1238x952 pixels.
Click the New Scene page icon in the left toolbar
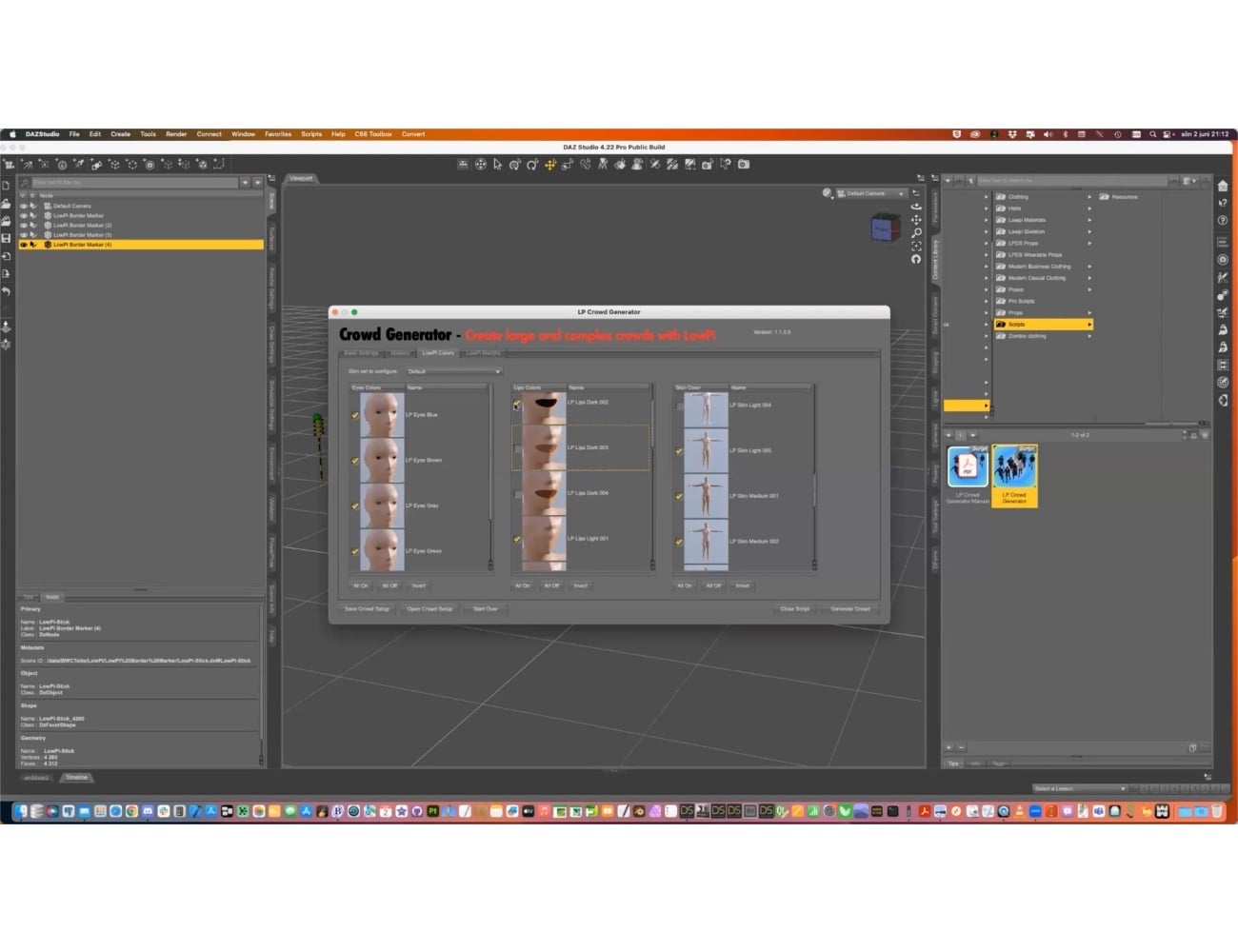click(x=7, y=186)
